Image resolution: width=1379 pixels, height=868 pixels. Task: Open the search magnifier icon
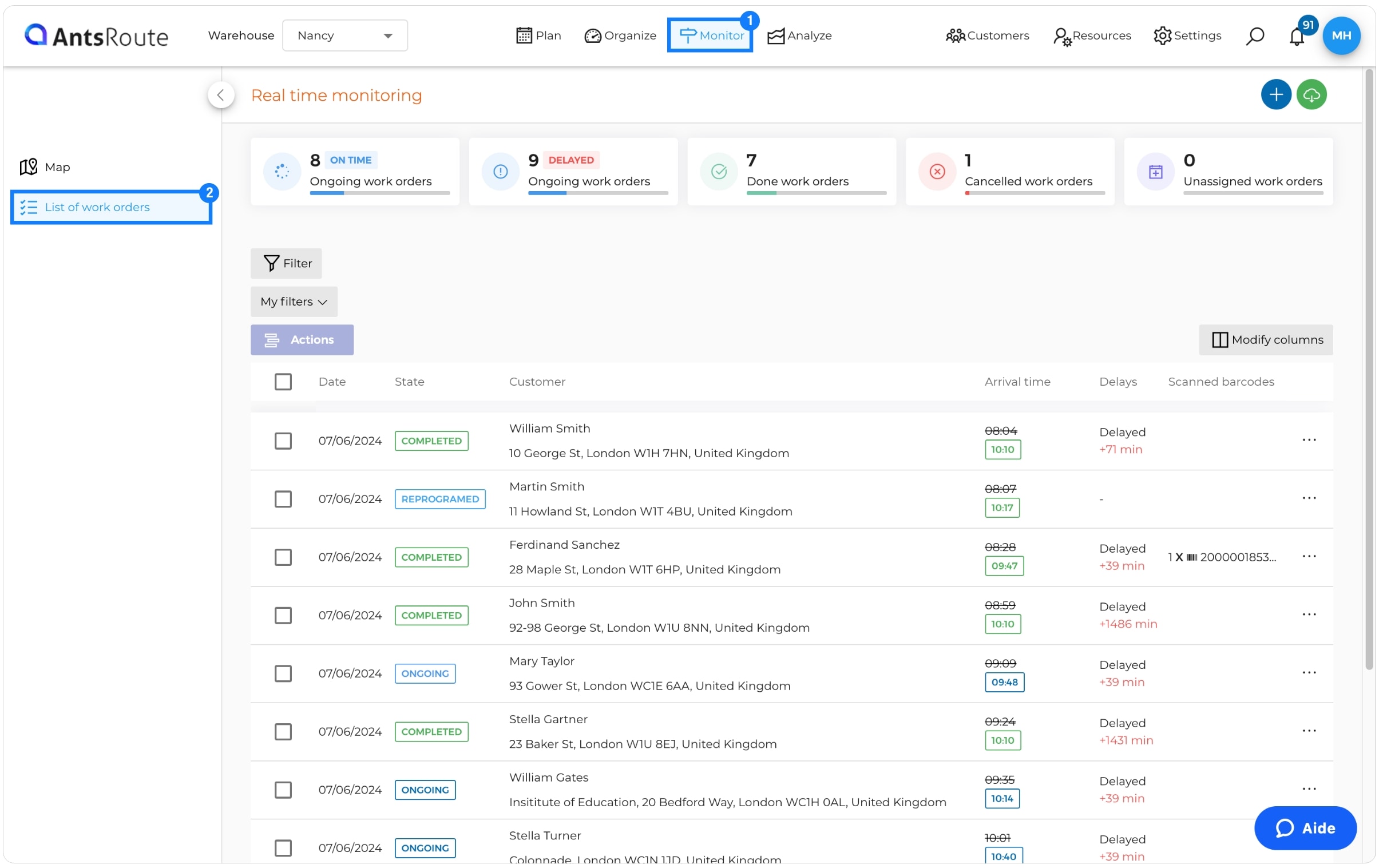[1254, 35]
